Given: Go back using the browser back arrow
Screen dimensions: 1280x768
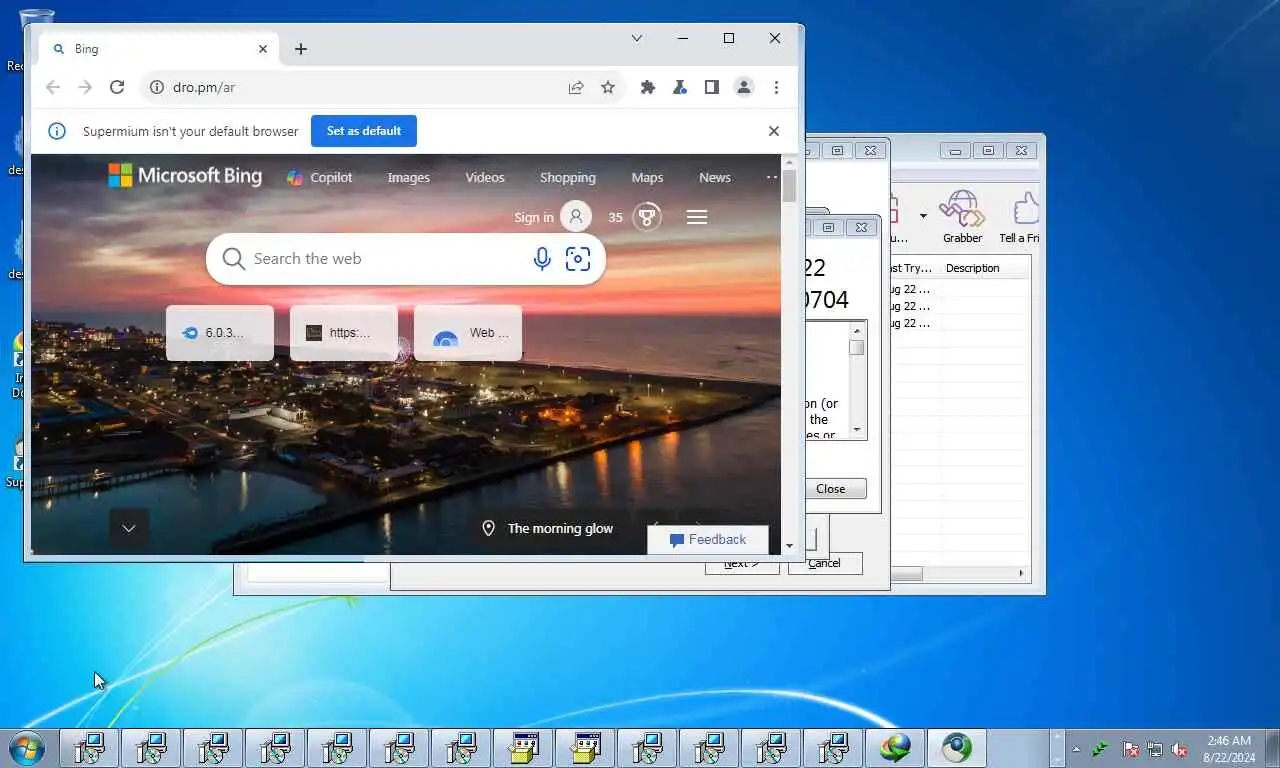Looking at the screenshot, I should coord(53,87).
